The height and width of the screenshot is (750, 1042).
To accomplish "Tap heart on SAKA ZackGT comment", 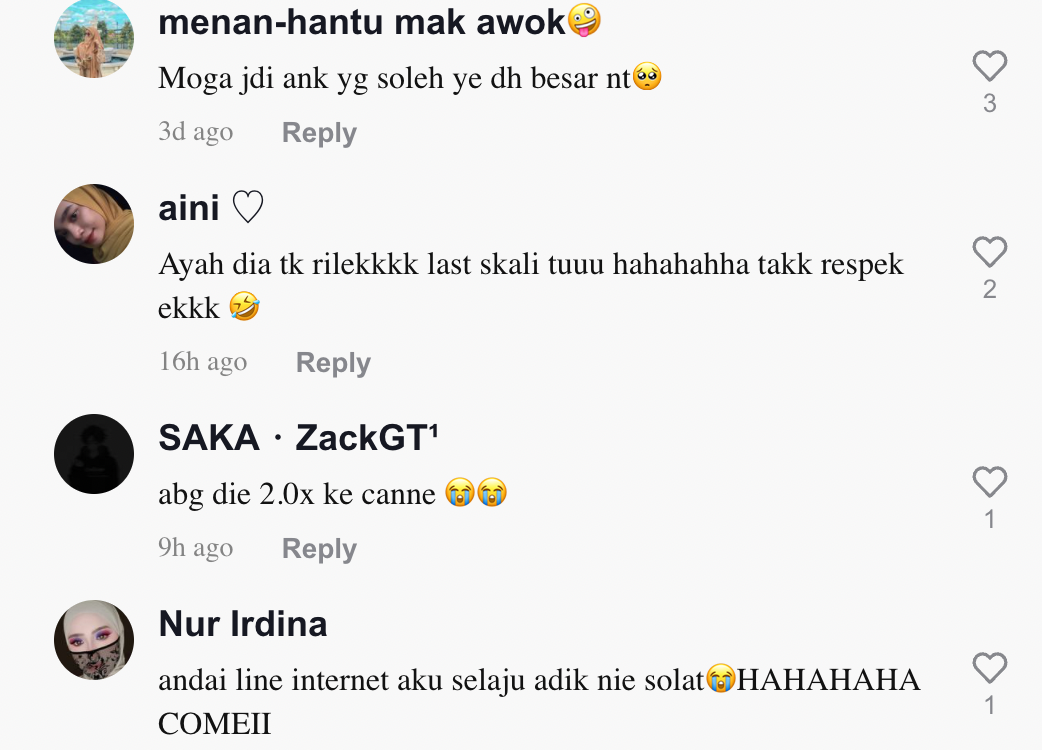I will click(990, 482).
